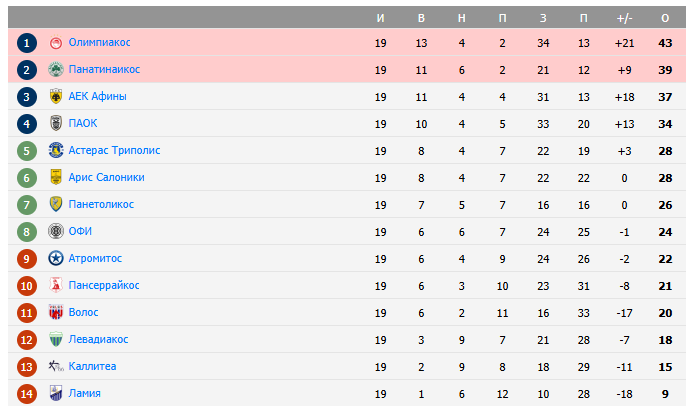Click the Asteras Tripolis club crest
The image size is (691, 413).
tap(56, 150)
